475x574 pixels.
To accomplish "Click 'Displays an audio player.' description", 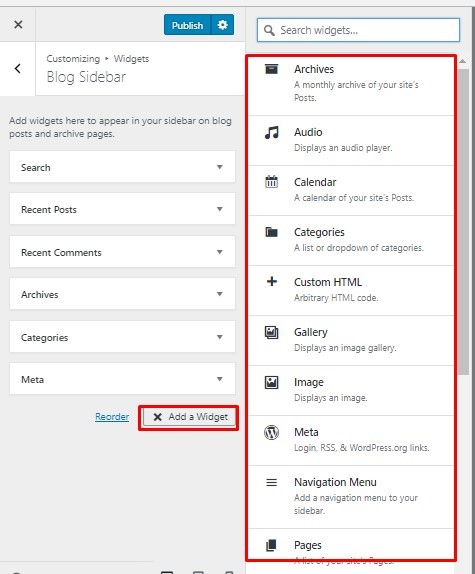I will 343,148.
